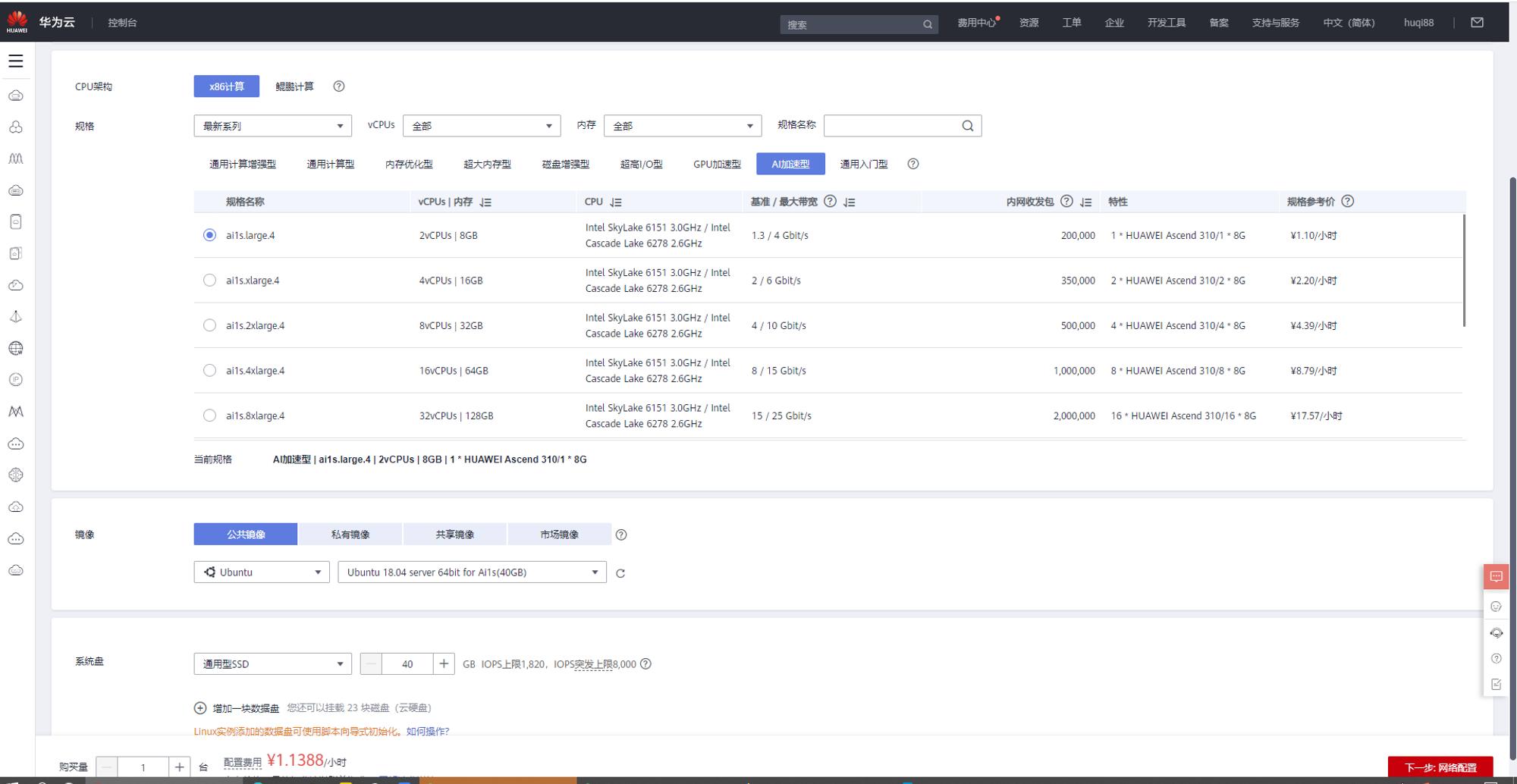Click the three overlapping circles sidebar icon

pyautogui.click(x=16, y=127)
